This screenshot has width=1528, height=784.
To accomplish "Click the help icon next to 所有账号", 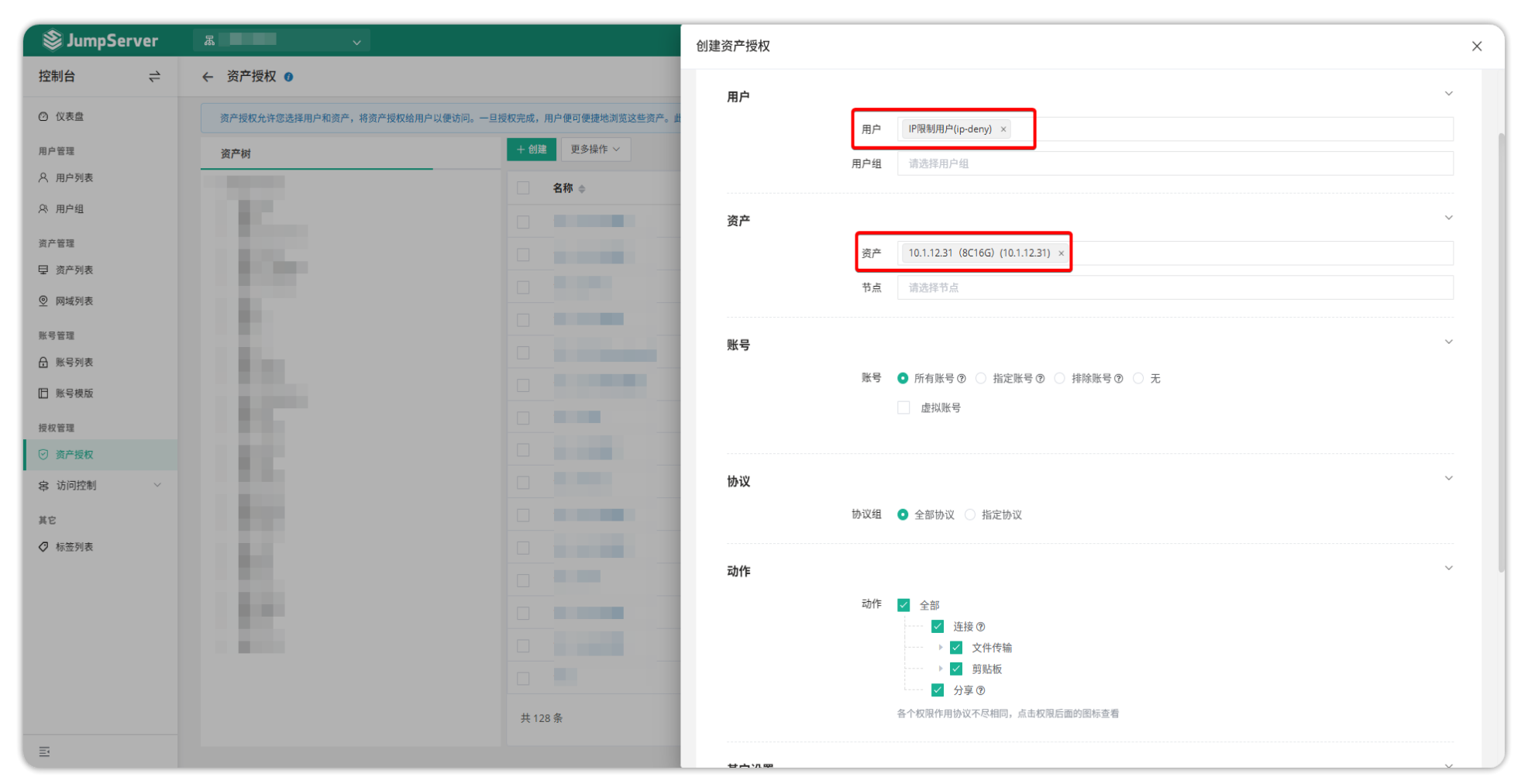I will click(962, 379).
